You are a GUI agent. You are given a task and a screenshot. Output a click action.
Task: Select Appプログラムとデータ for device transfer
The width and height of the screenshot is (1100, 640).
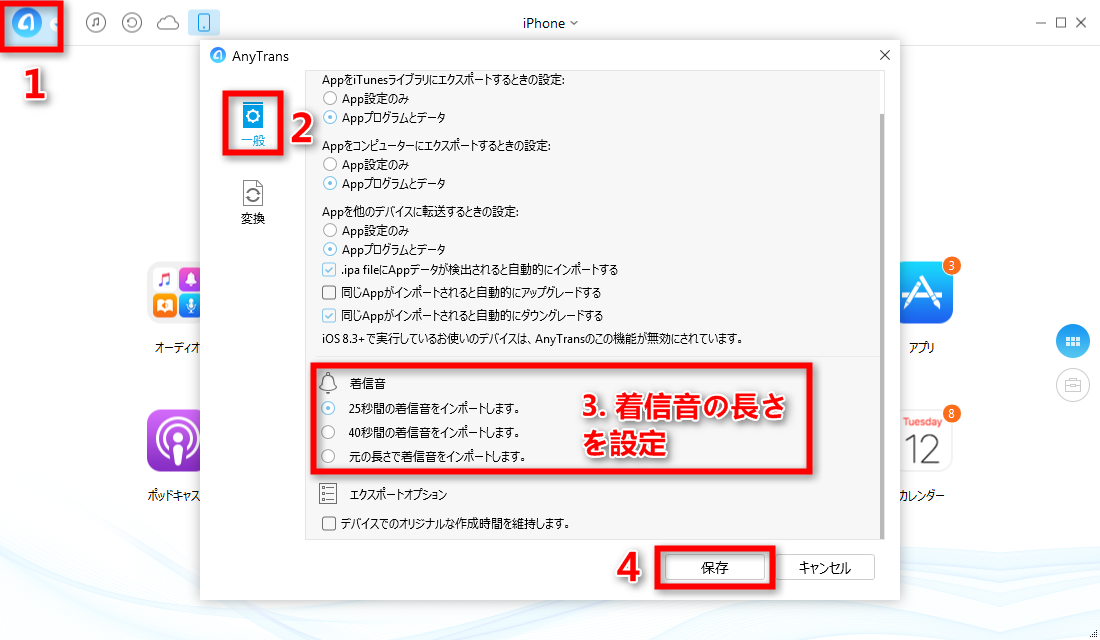click(330, 249)
